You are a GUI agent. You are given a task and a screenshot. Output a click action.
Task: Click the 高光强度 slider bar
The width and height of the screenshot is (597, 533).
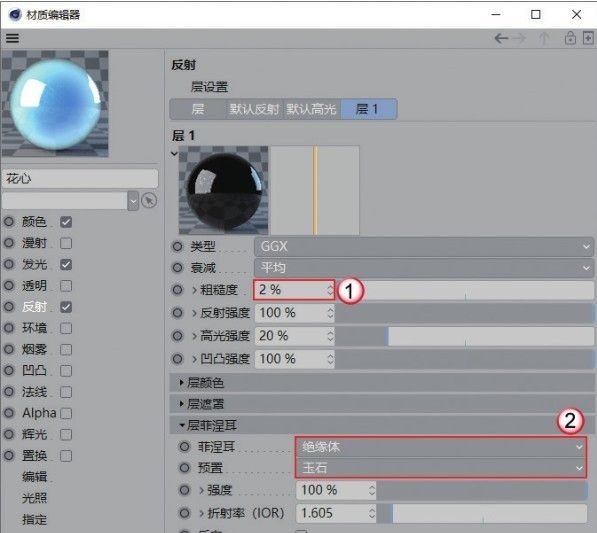point(465,336)
